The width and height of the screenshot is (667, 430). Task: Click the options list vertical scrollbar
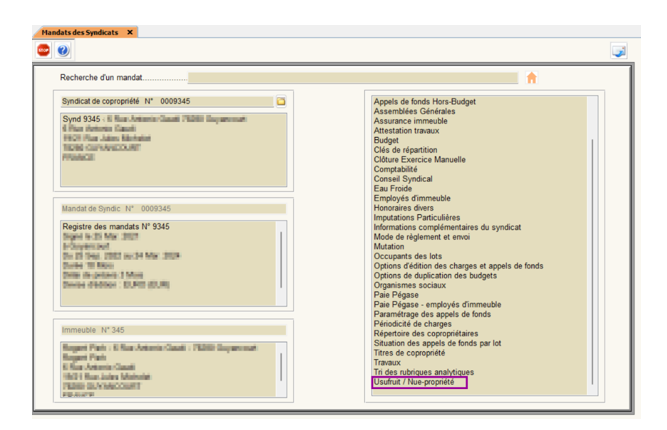pos(591,250)
